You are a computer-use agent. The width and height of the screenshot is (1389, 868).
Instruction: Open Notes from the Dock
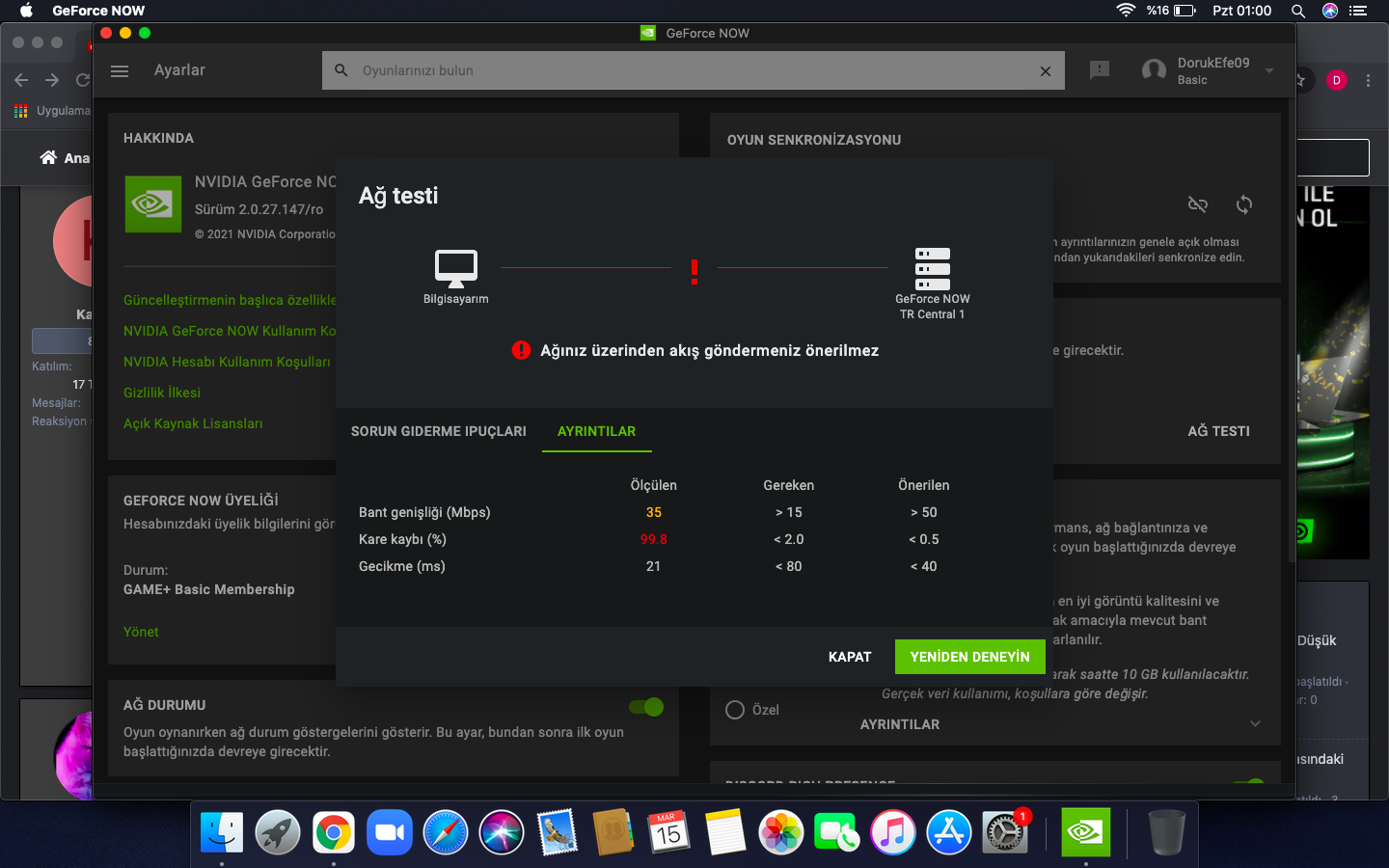725,831
